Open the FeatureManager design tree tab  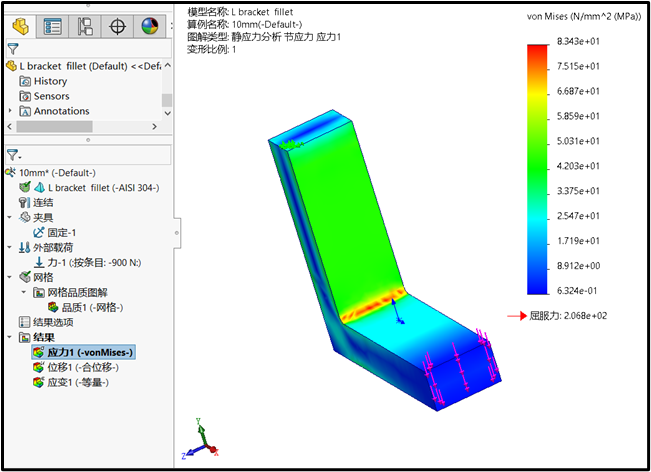[x=20, y=26]
